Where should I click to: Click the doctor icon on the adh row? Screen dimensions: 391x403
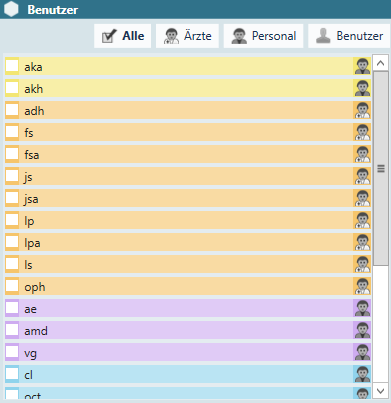coord(362,110)
